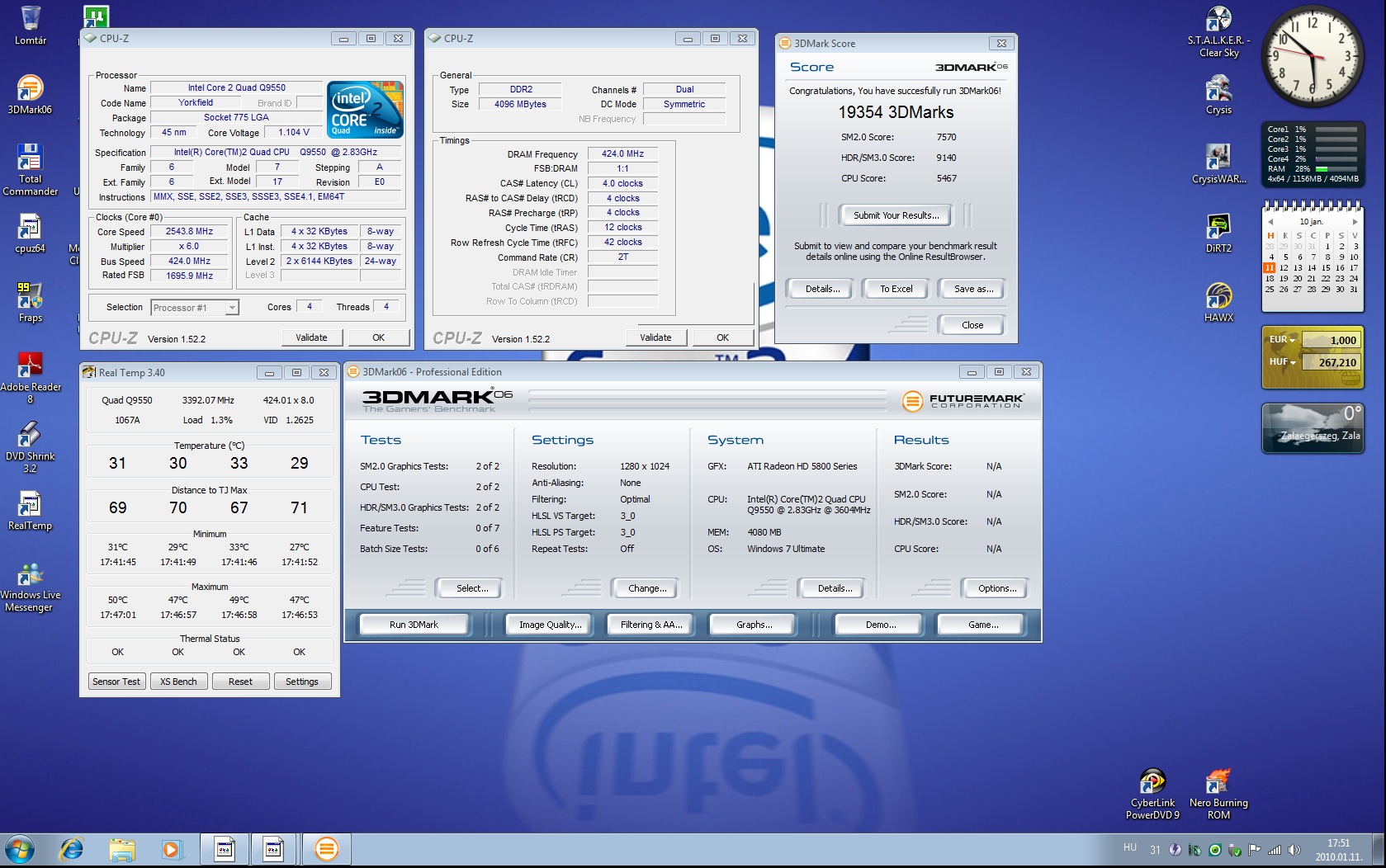
Task: Click Run 3DMark button
Action: point(414,625)
